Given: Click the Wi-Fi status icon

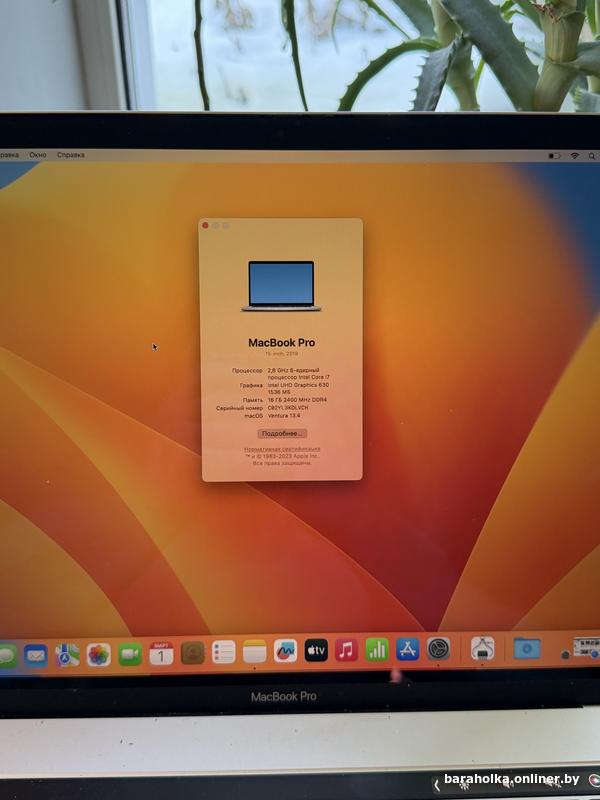Looking at the screenshot, I should click(x=574, y=156).
